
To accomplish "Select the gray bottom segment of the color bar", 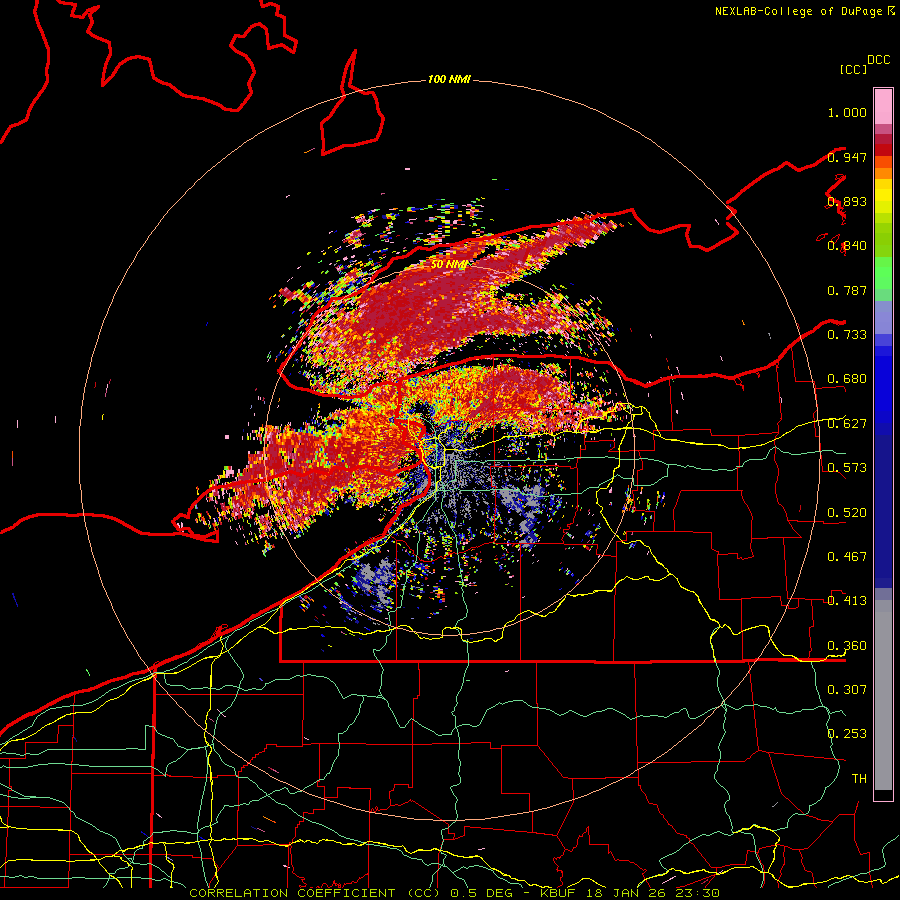I will point(883,695).
